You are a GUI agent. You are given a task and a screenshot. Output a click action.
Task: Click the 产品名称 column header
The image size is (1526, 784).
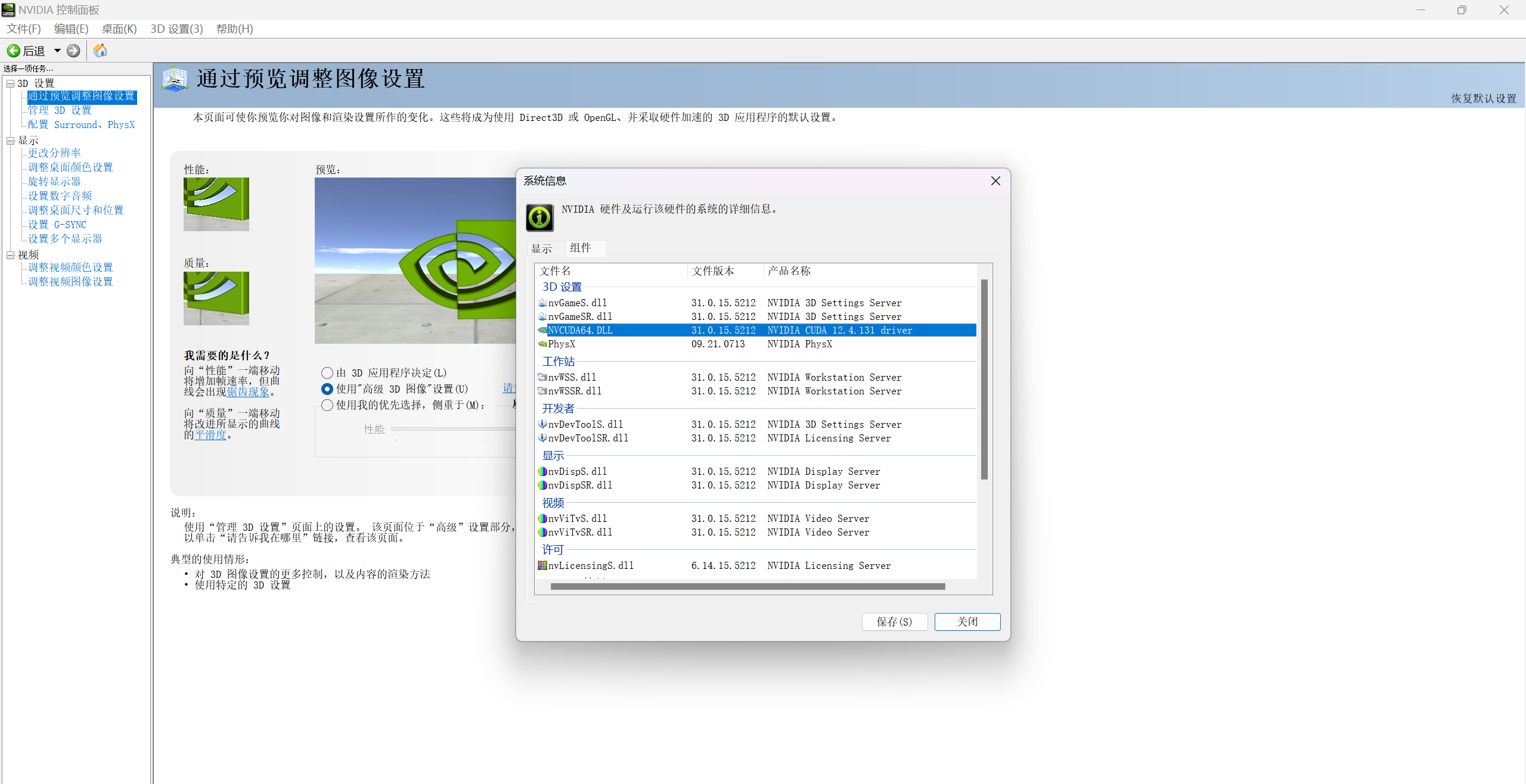(x=870, y=271)
